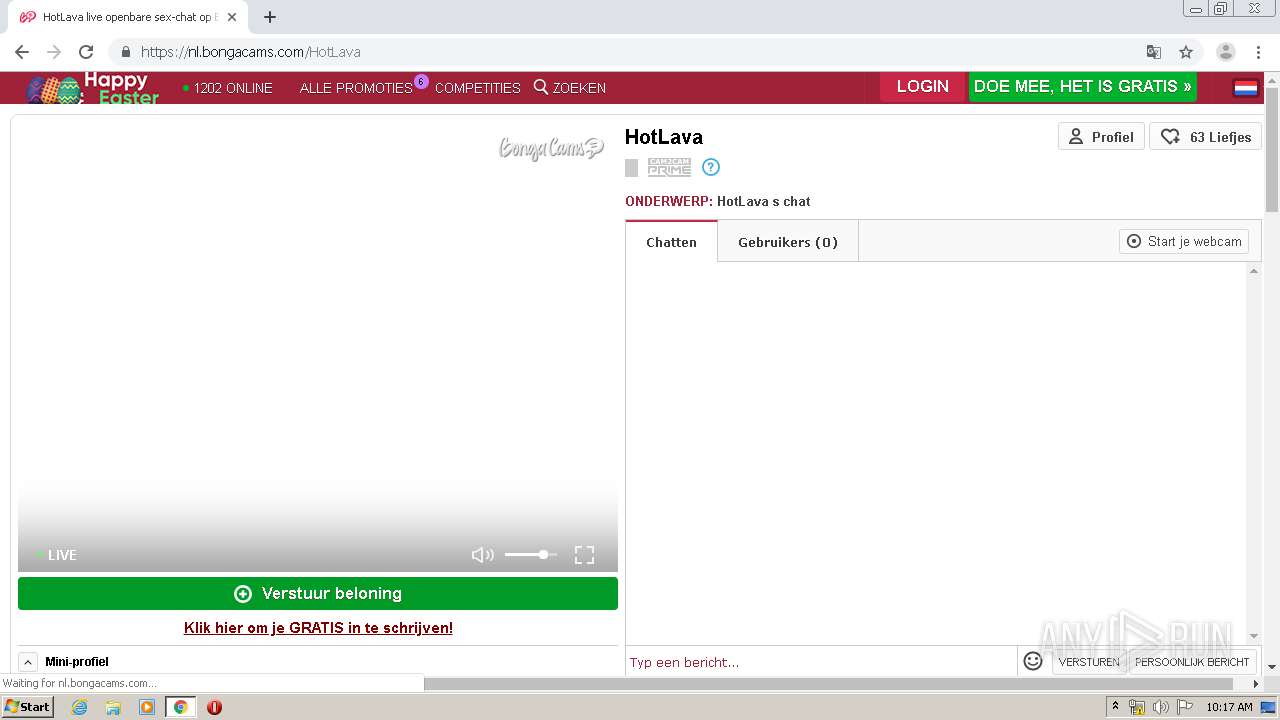
Task: Click the Typ een bericht input field
Action: tap(820, 662)
